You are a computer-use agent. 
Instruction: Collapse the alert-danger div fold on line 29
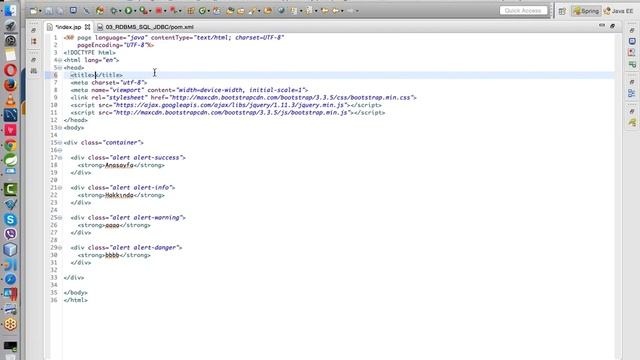(60, 248)
